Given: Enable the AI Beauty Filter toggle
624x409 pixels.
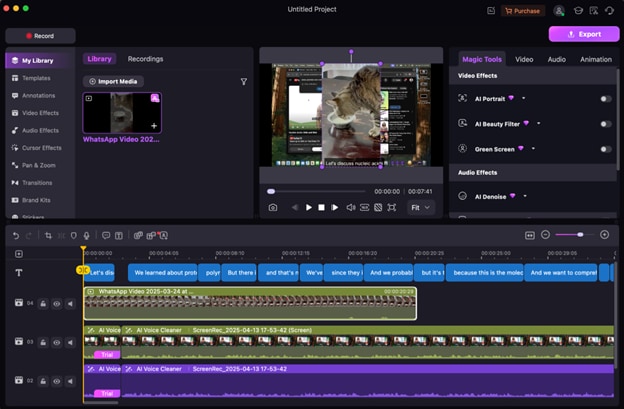Looking at the screenshot, I should (606, 124).
